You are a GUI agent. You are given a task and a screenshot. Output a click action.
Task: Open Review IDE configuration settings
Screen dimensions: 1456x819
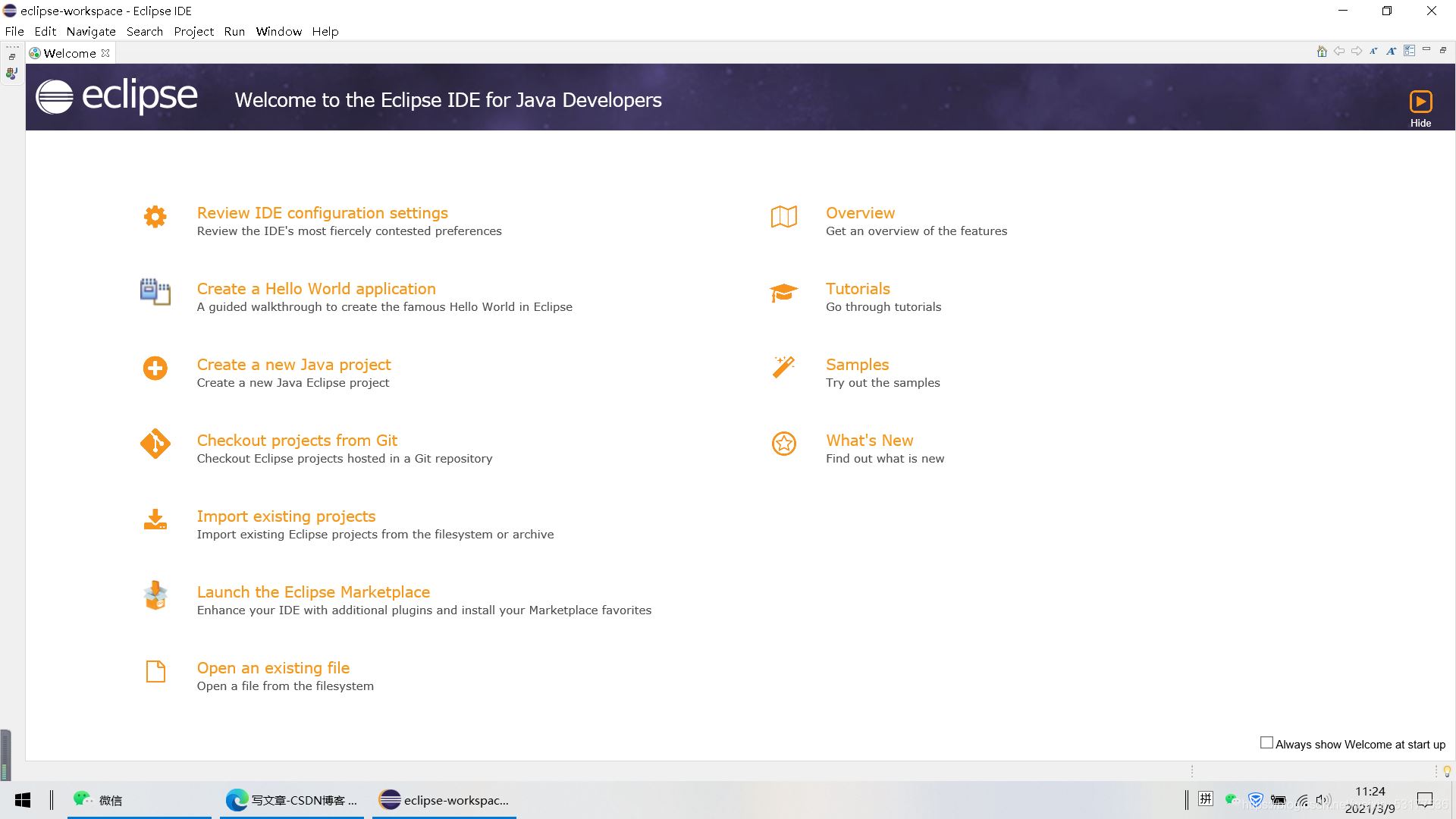click(322, 211)
